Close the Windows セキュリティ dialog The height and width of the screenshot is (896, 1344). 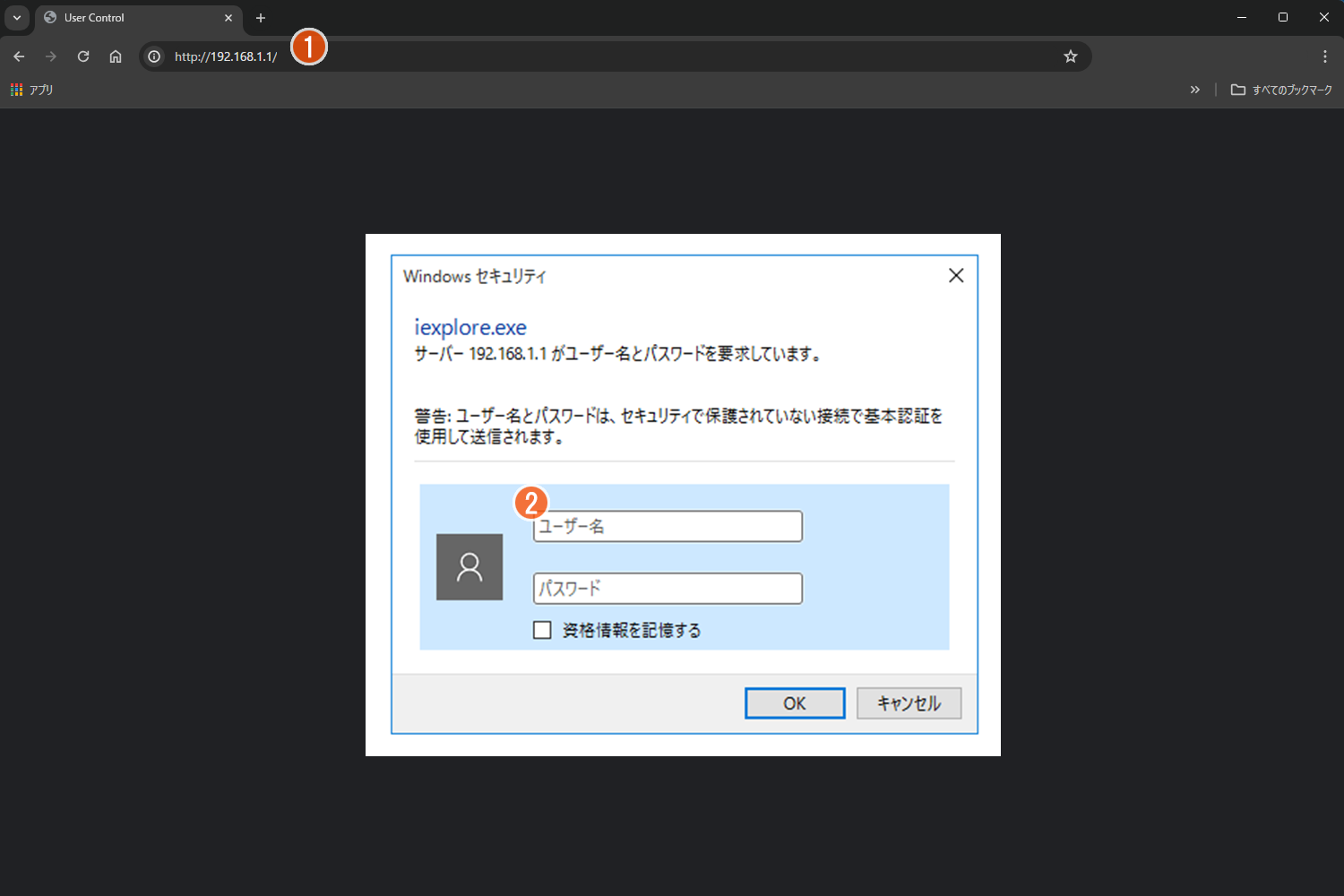pyautogui.click(x=956, y=275)
